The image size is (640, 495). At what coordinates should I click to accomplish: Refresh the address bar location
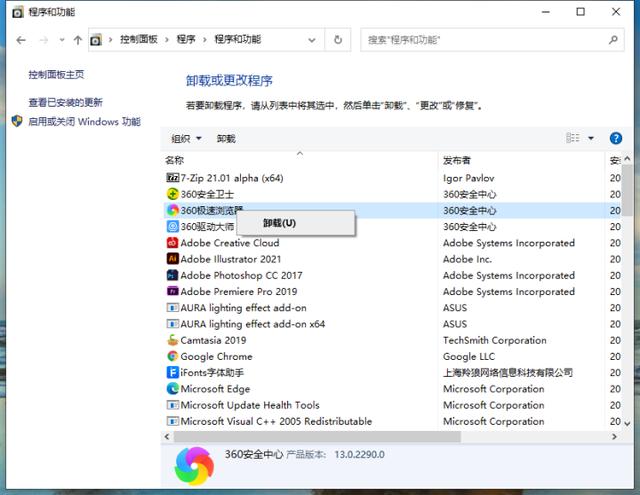click(x=338, y=40)
